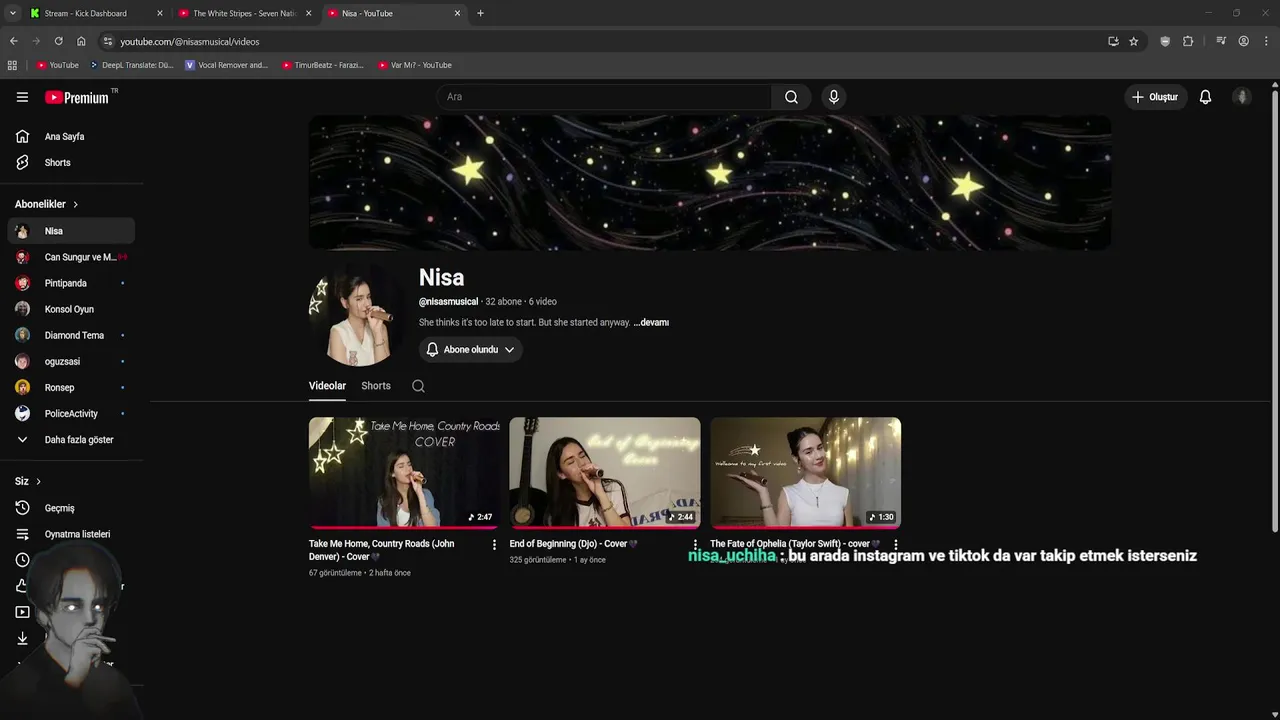Open Shorts in the sidebar

coord(70,162)
